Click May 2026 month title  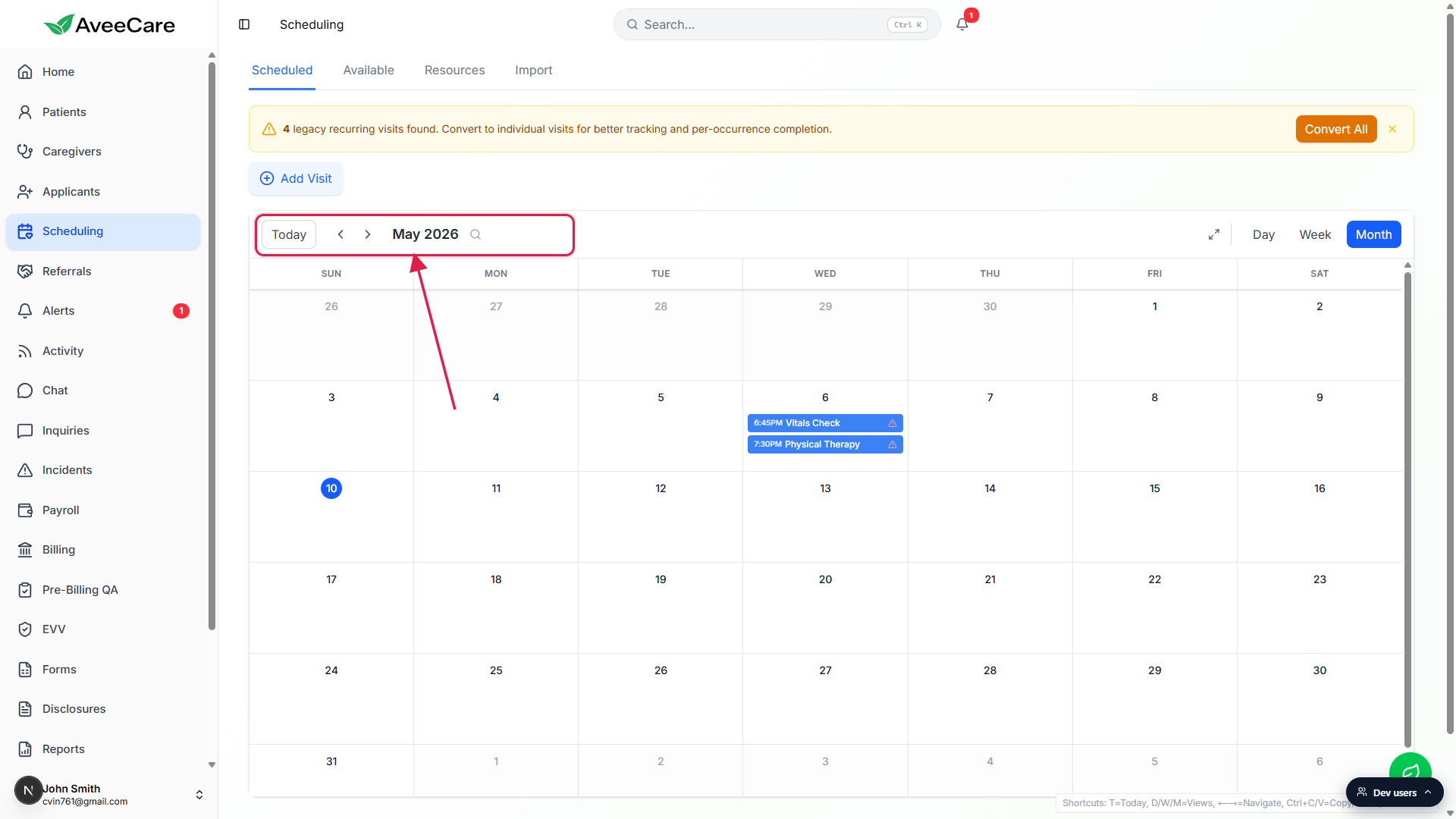tap(425, 234)
